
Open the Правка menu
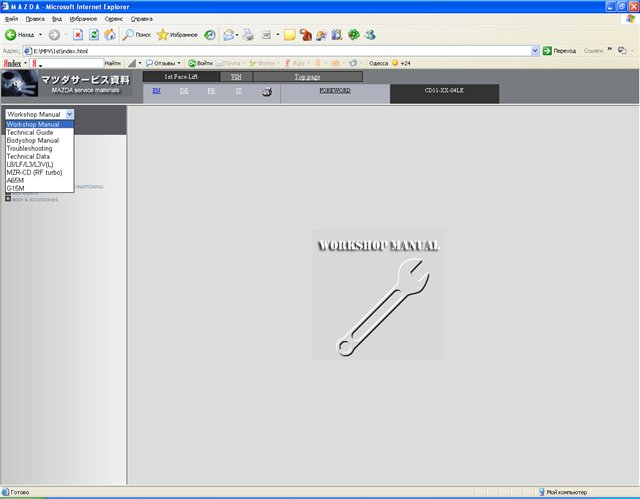[x=35, y=19]
